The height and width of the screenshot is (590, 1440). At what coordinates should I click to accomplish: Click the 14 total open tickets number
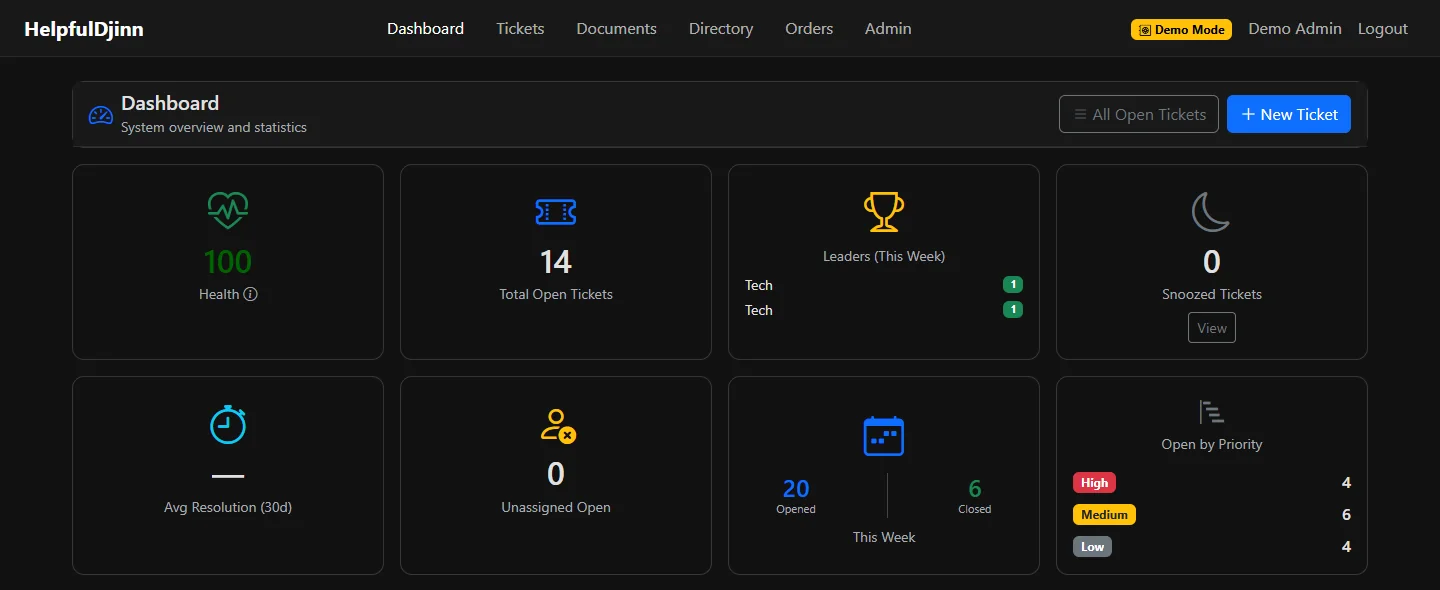tap(556, 262)
